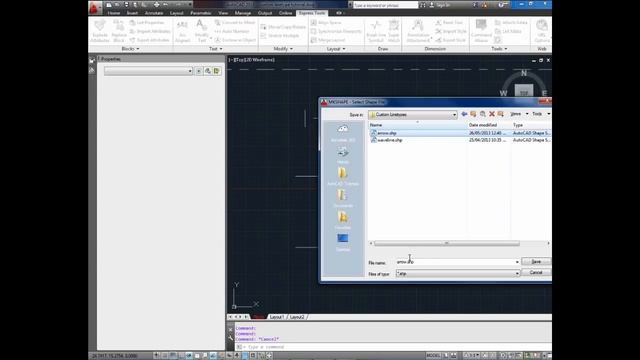Click the Quick Select icon in the Properties panel
Viewport: 640px width, 360px height.
click(x=217, y=71)
